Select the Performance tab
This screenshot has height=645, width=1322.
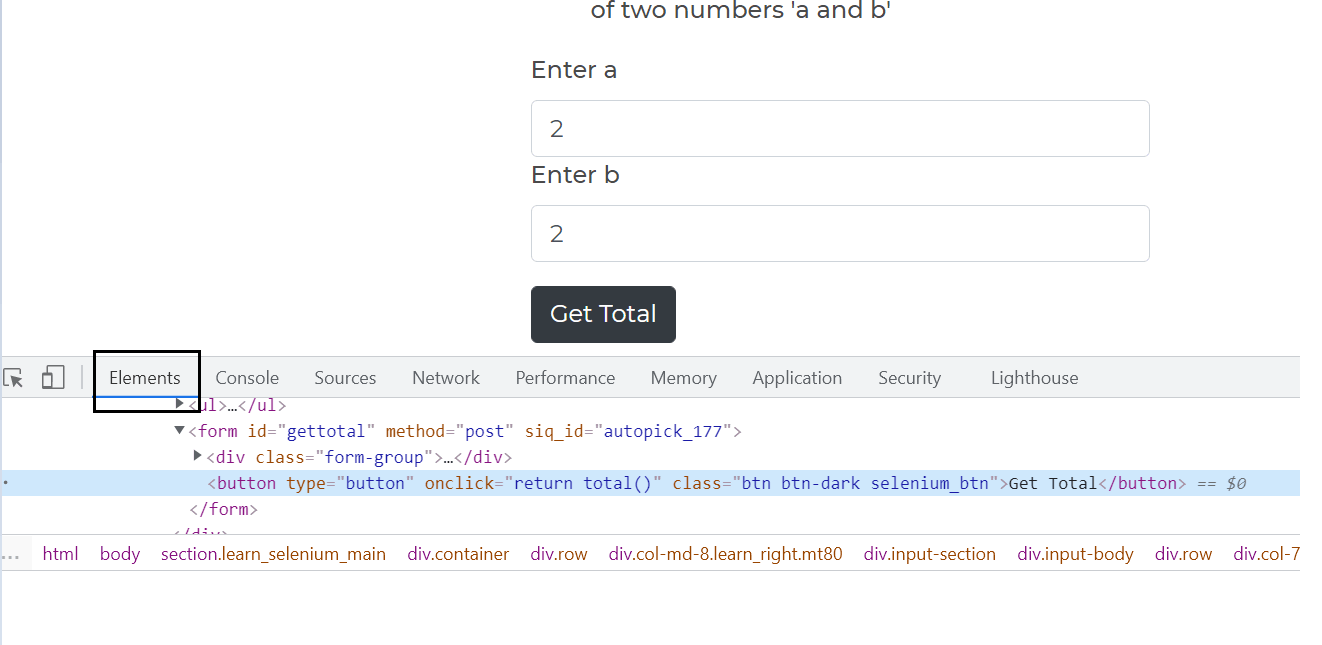point(565,378)
